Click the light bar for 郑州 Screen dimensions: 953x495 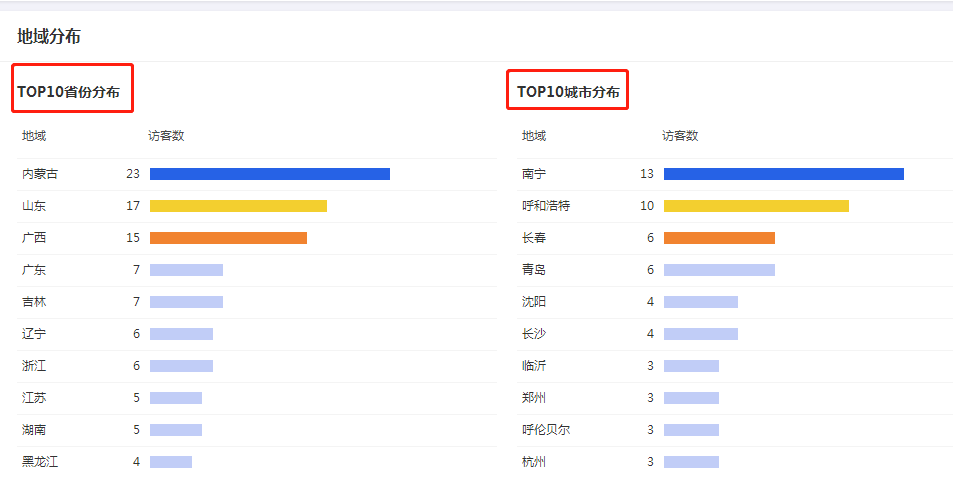point(691,398)
